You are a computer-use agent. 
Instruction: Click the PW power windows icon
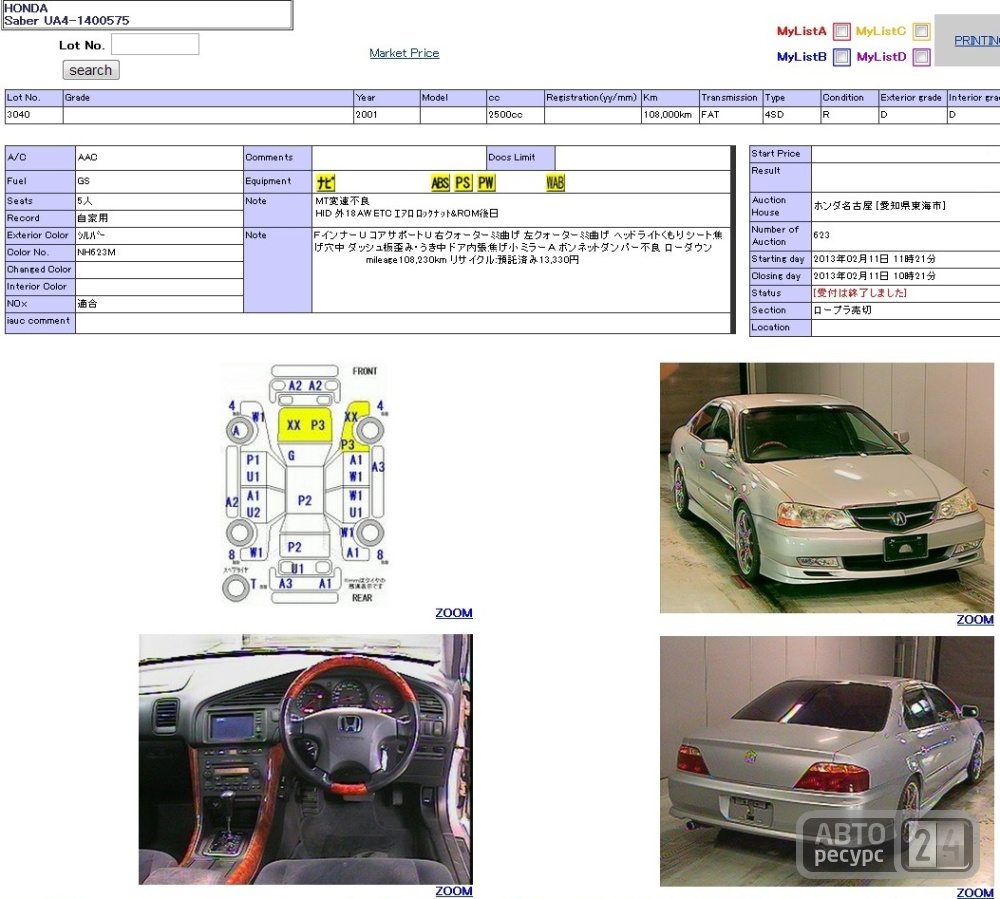[486, 183]
